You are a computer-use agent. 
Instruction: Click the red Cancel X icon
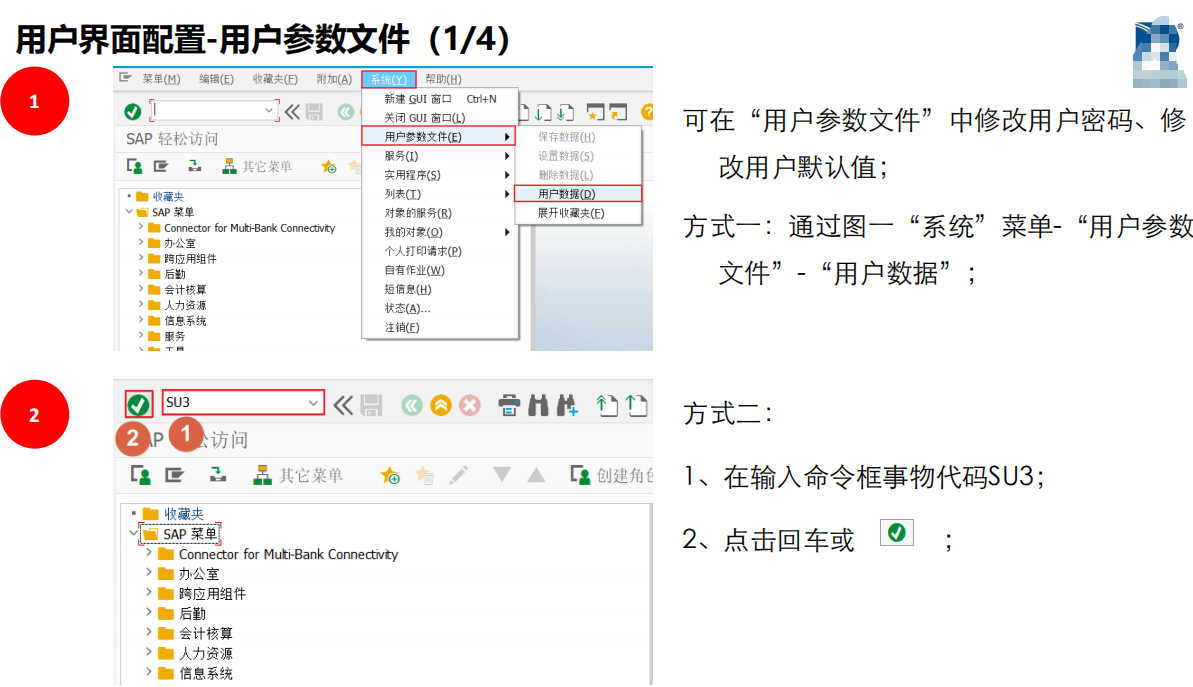[470, 406]
